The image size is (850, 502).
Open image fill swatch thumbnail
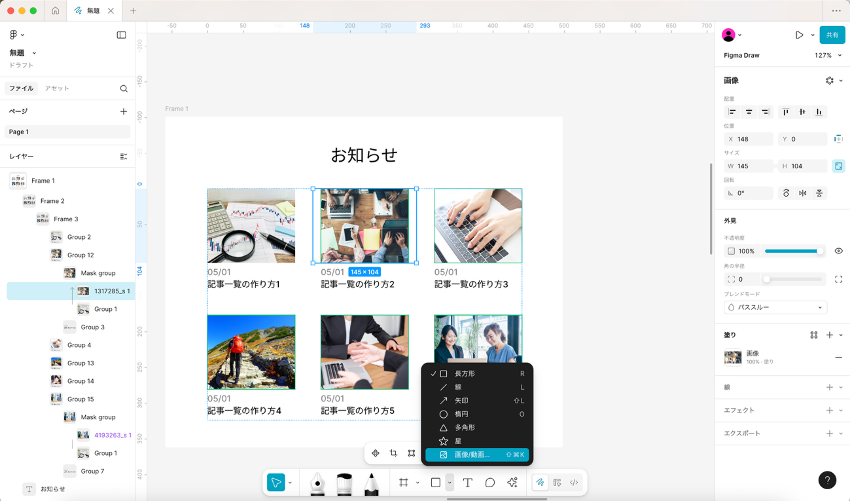[x=733, y=357]
